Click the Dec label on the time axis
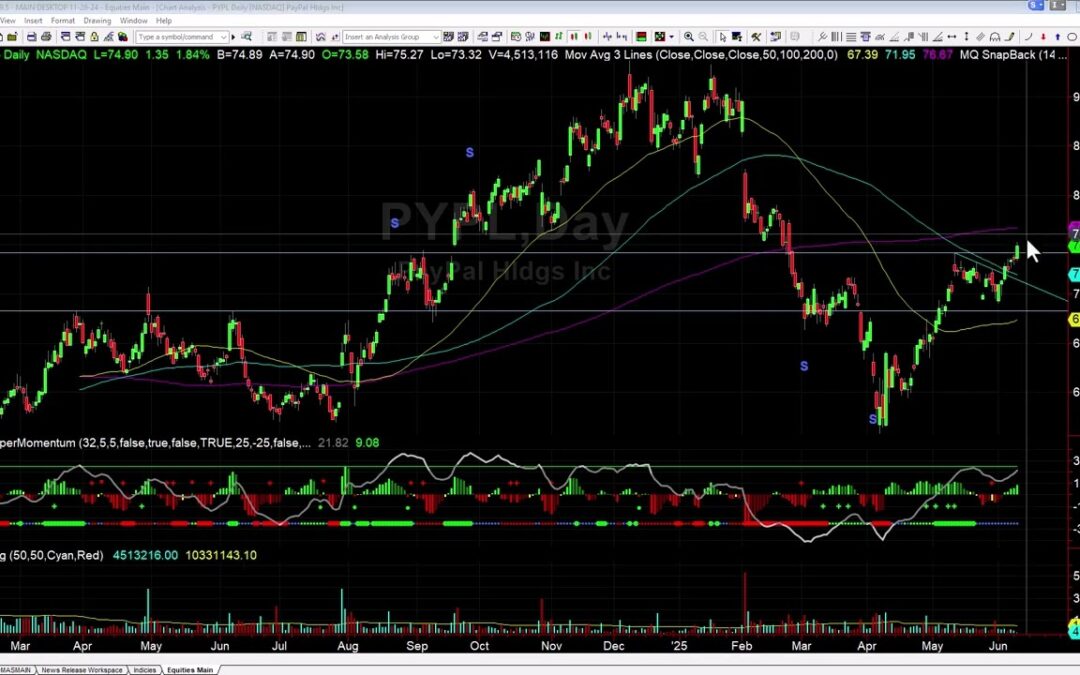Viewport: 1080px width, 675px height. [x=614, y=646]
